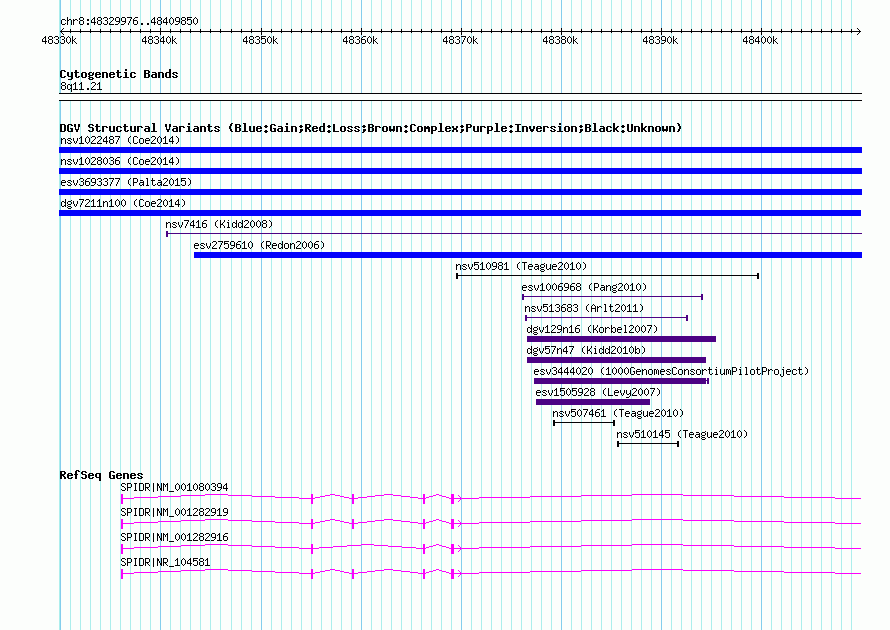Click the dgv129n16 (Korbel2007) purple inversion bar
Screen dimensions: 890x630
pyautogui.click(x=621, y=339)
